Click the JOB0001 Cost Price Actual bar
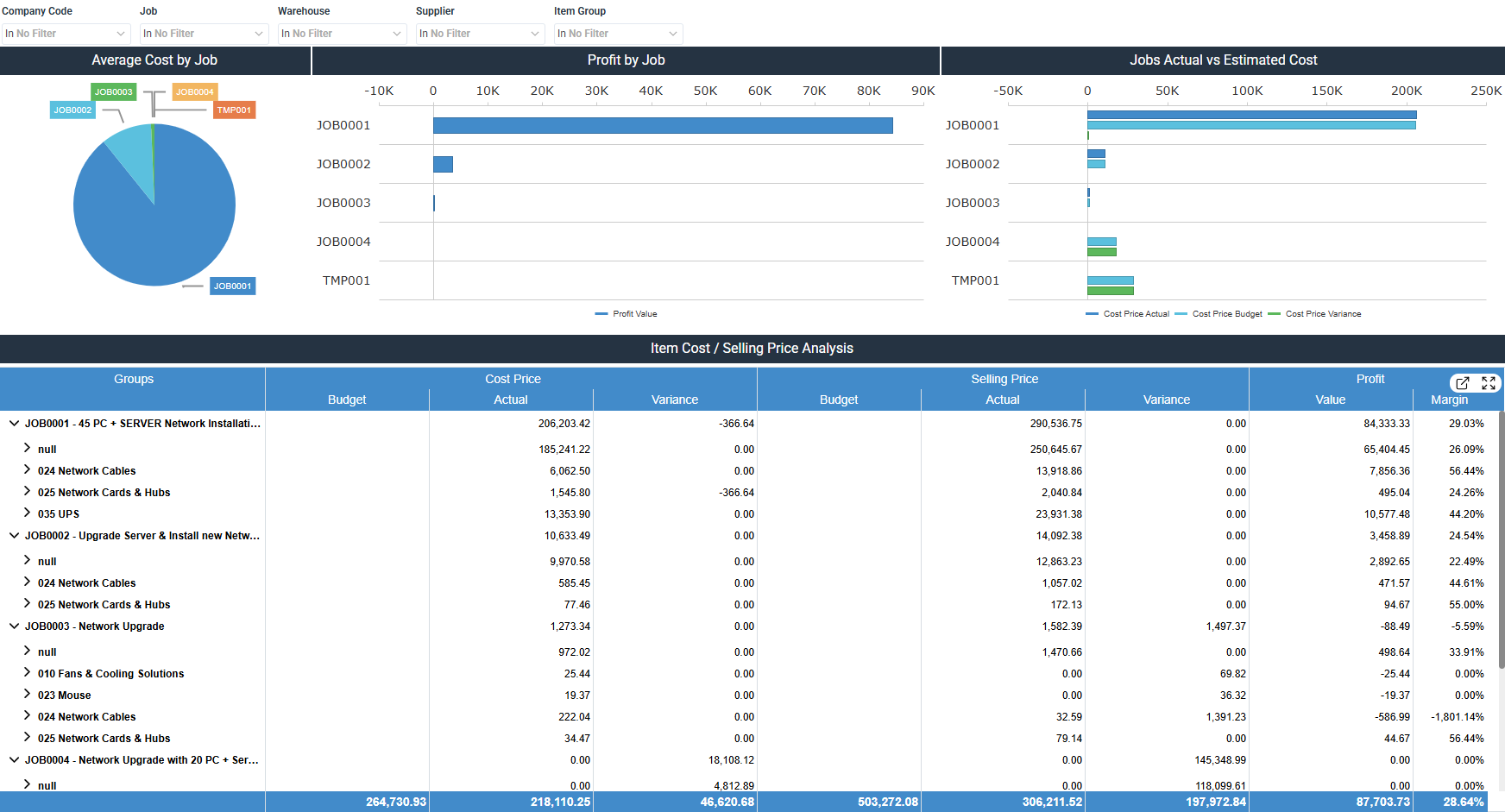 coord(1251,115)
